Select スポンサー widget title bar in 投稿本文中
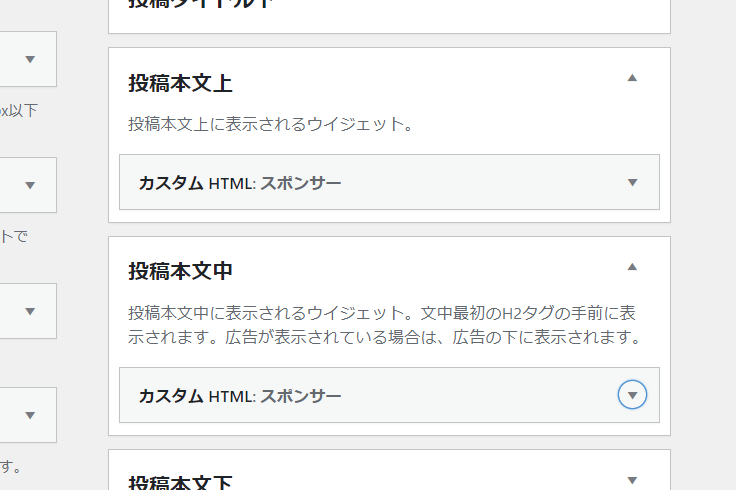The width and height of the screenshot is (736, 490). point(240,396)
